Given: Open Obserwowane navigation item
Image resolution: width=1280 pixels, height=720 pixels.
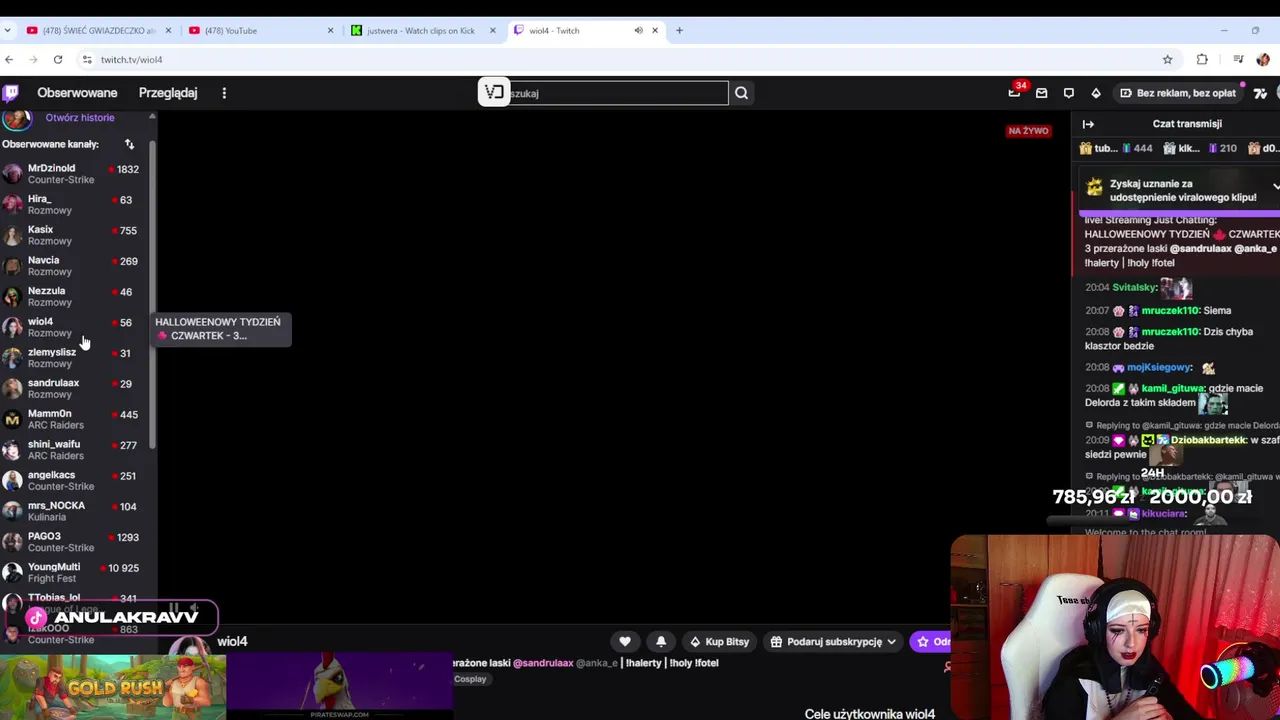Looking at the screenshot, I should click(77, 93).
